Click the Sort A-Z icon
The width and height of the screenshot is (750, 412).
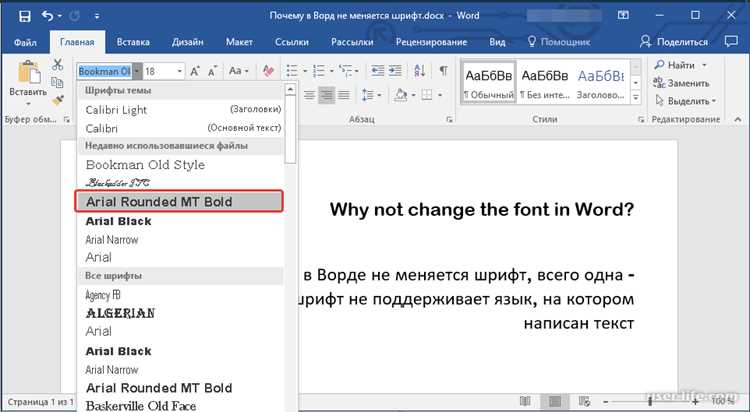pyautogui.click(x=419, y=71)
